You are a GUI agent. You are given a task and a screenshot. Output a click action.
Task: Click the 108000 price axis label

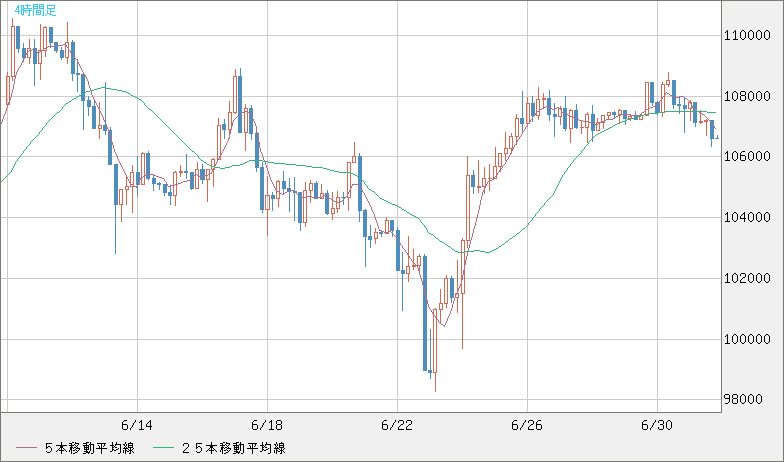pos(747,96)
